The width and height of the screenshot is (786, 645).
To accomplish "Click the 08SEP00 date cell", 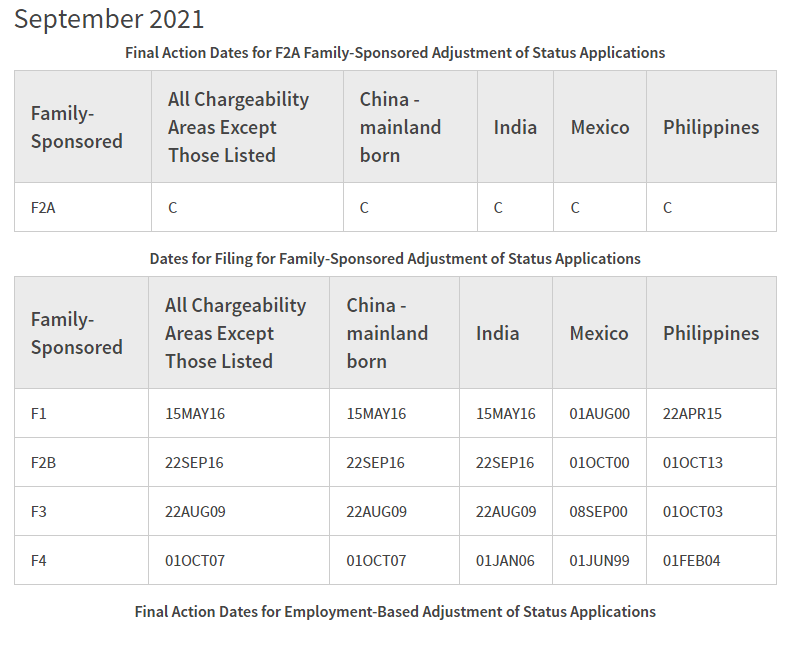I will tap(599, 512).
